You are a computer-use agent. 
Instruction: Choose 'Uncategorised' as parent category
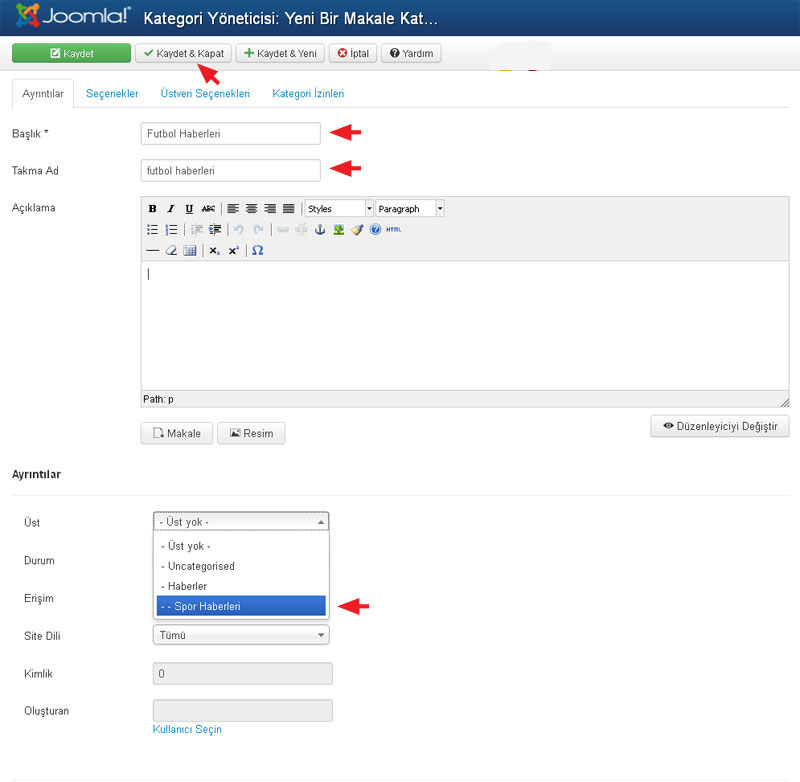coord(241,566)
